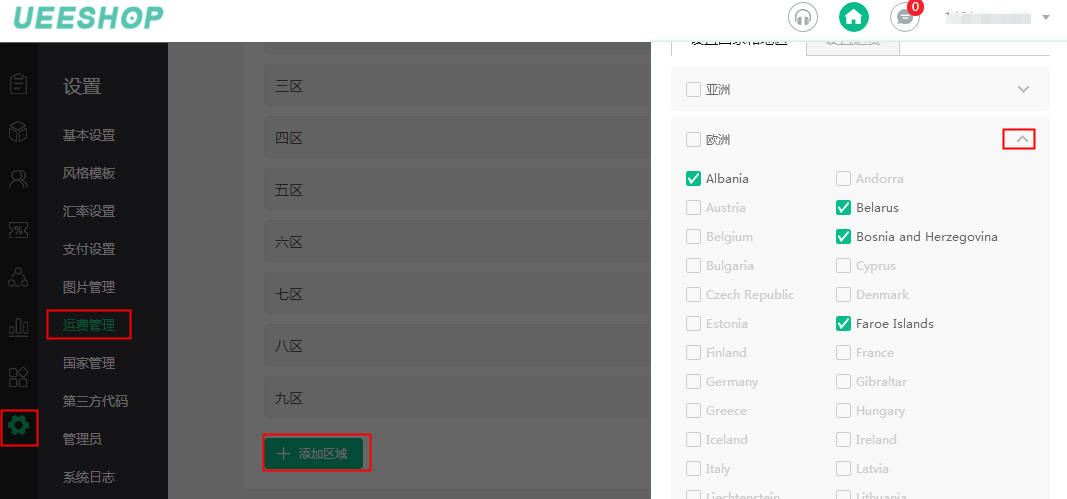Click the 添加区域 button

[313, 453]
